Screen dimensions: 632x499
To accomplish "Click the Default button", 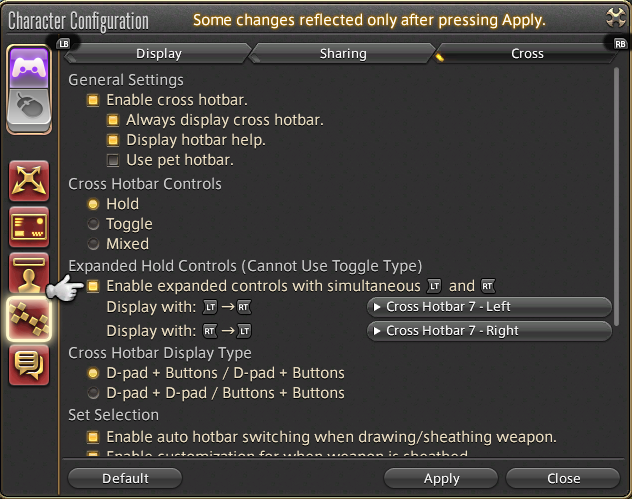I will (x=125, y=478).
